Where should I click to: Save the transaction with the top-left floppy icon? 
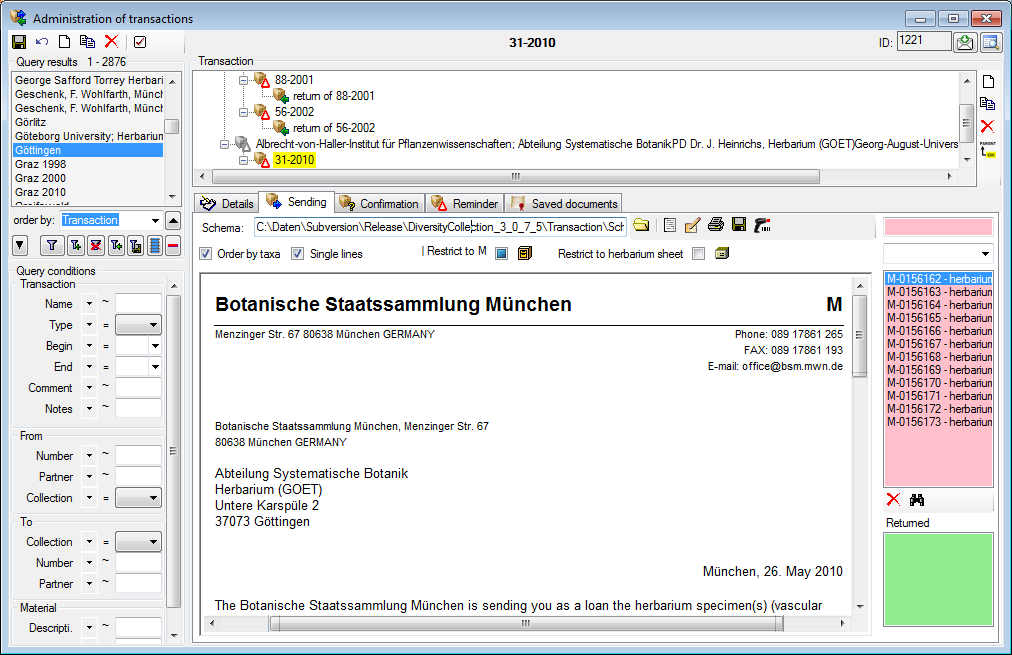coord(19,42)
